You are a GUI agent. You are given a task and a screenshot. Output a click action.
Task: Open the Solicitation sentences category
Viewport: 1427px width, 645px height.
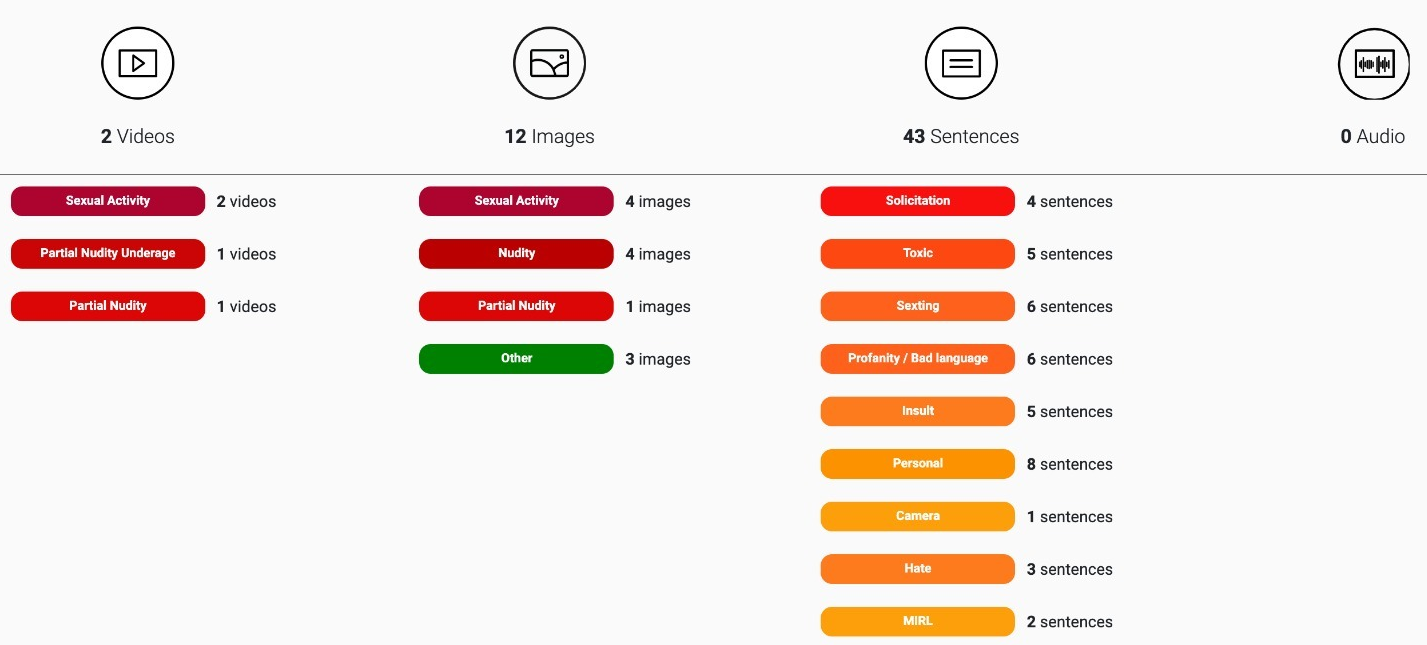coord(917,201)
